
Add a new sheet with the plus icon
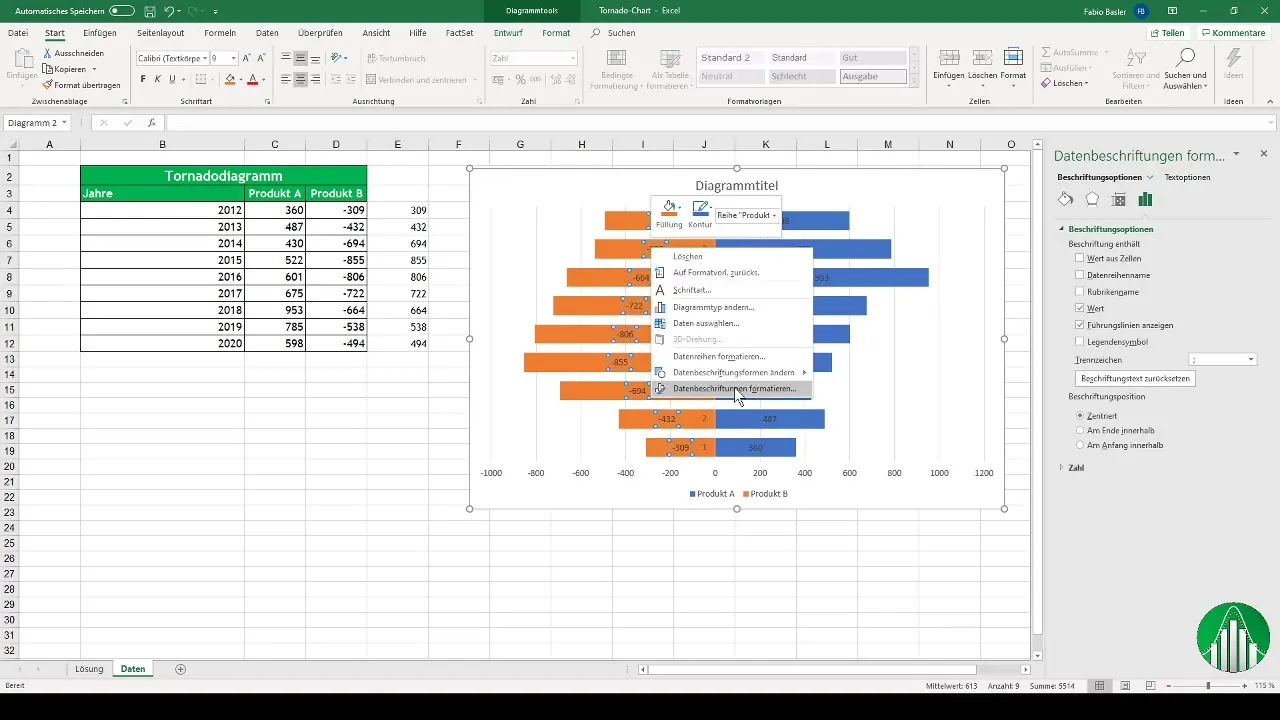click(x=181, y=668)
